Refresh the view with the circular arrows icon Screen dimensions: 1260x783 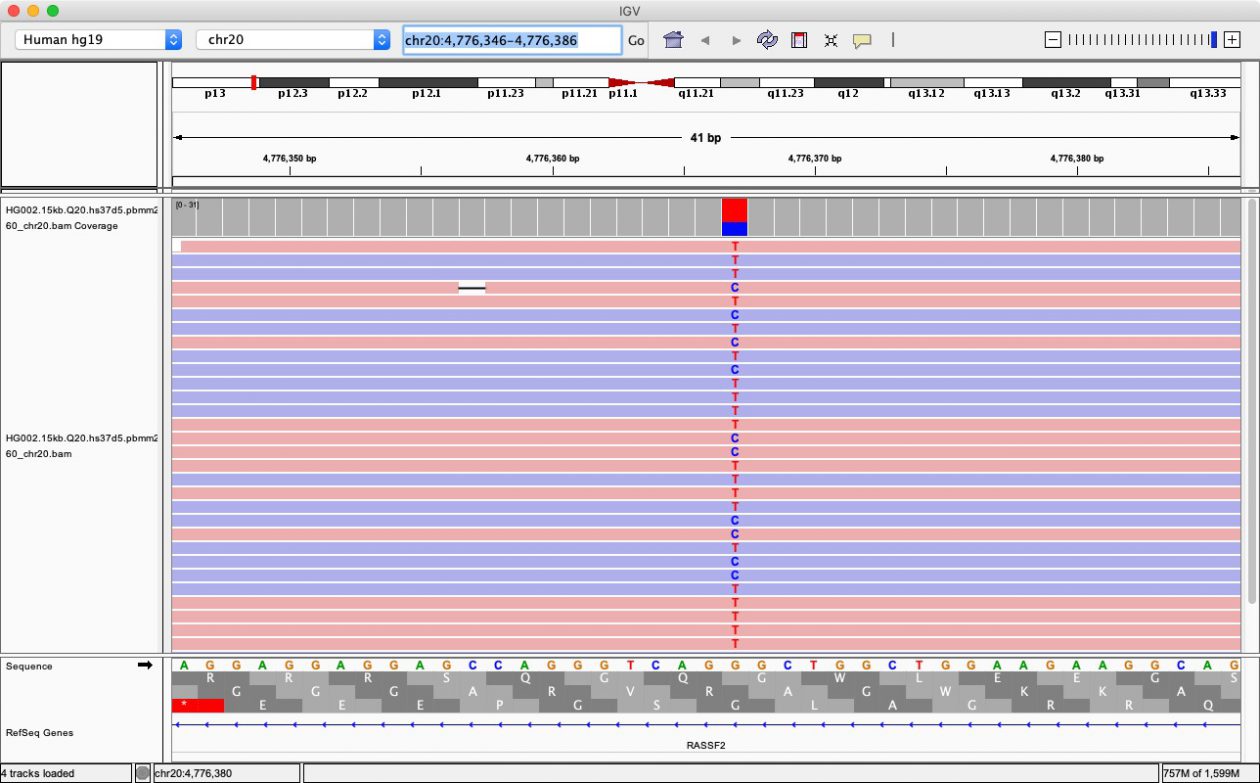point(768,40)
